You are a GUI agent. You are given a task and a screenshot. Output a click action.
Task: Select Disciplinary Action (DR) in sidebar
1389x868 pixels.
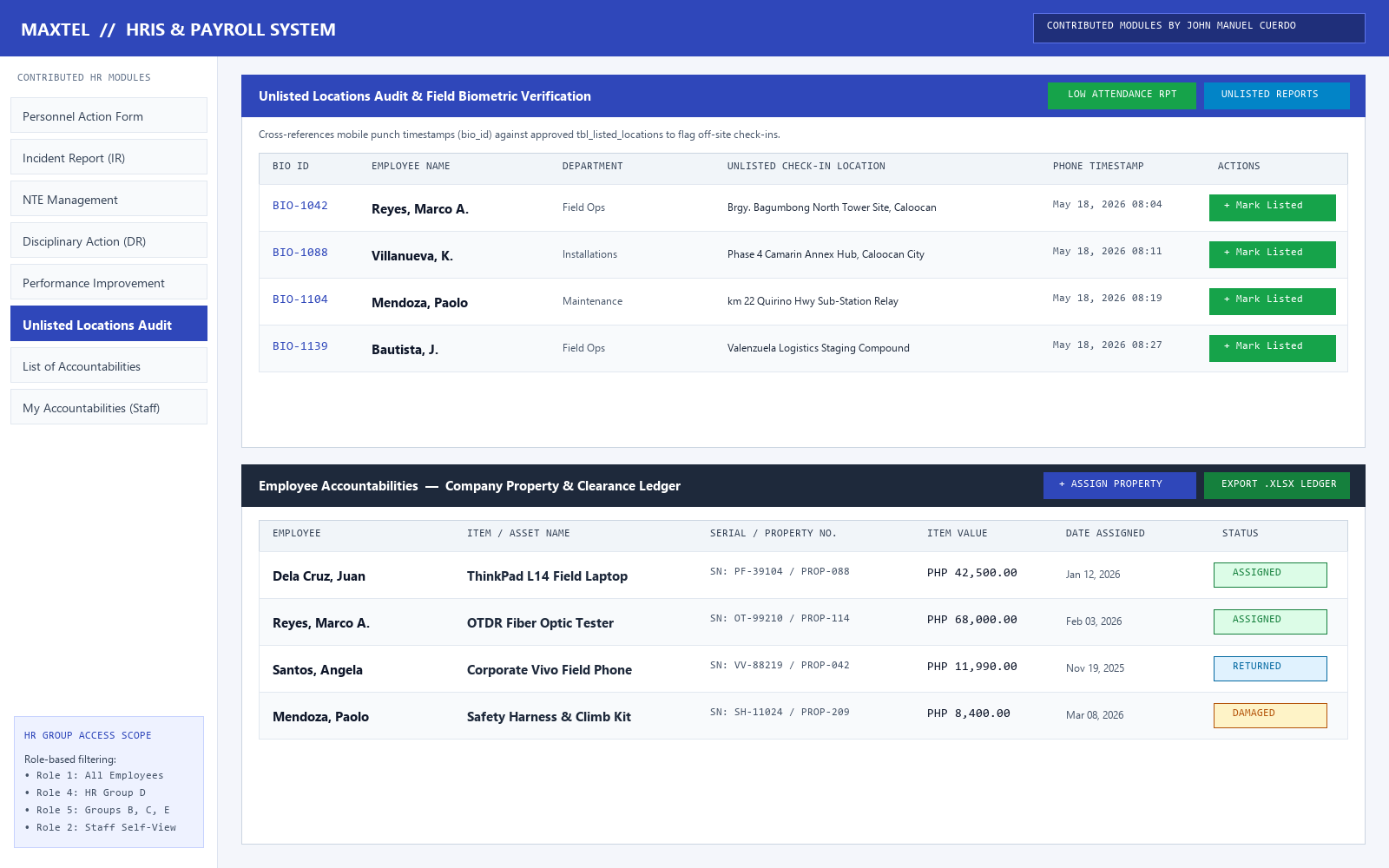(109, 240)
